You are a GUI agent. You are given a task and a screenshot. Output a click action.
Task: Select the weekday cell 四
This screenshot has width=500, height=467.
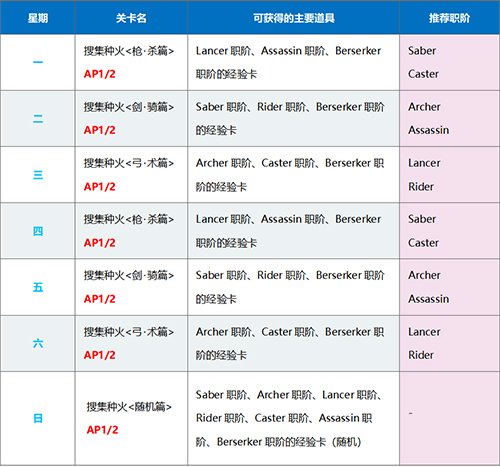click(x=38, y=231)
